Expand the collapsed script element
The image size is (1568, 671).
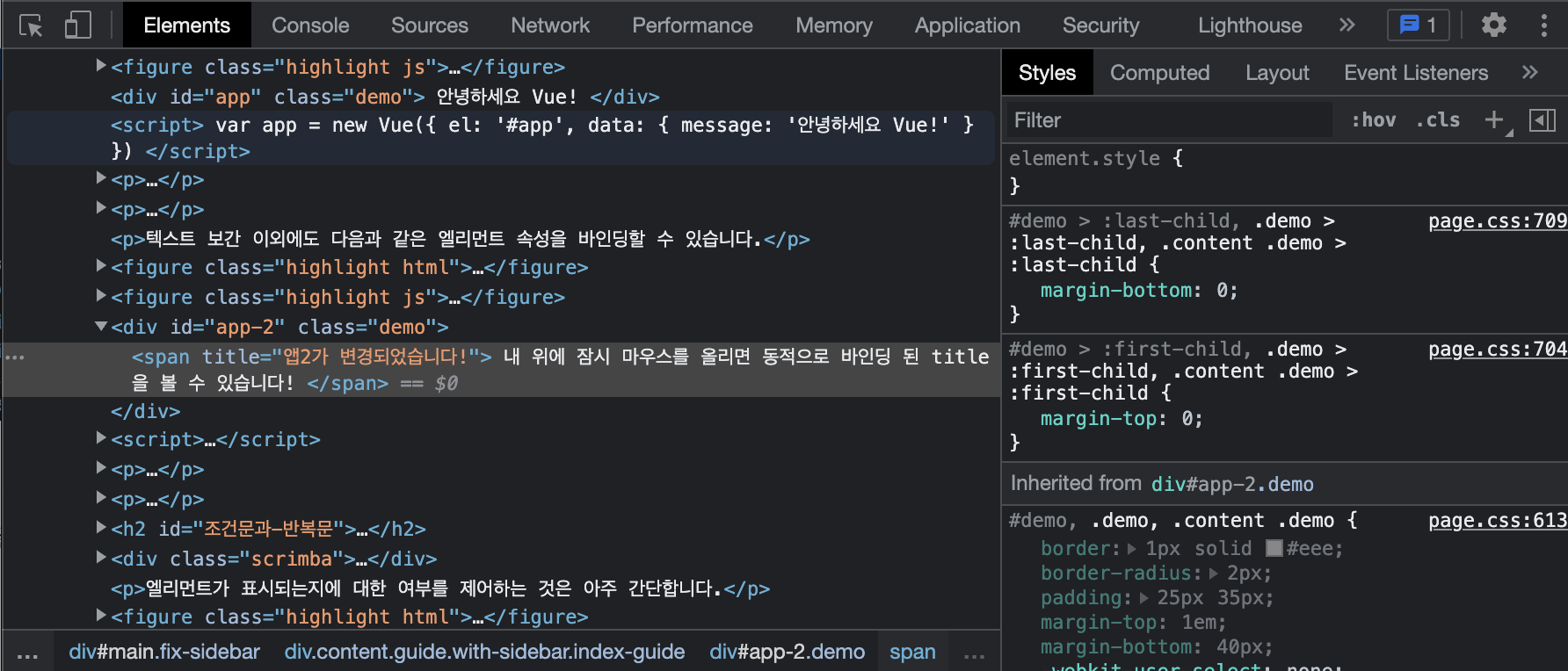pyautogui.click(x=101, y=438)
